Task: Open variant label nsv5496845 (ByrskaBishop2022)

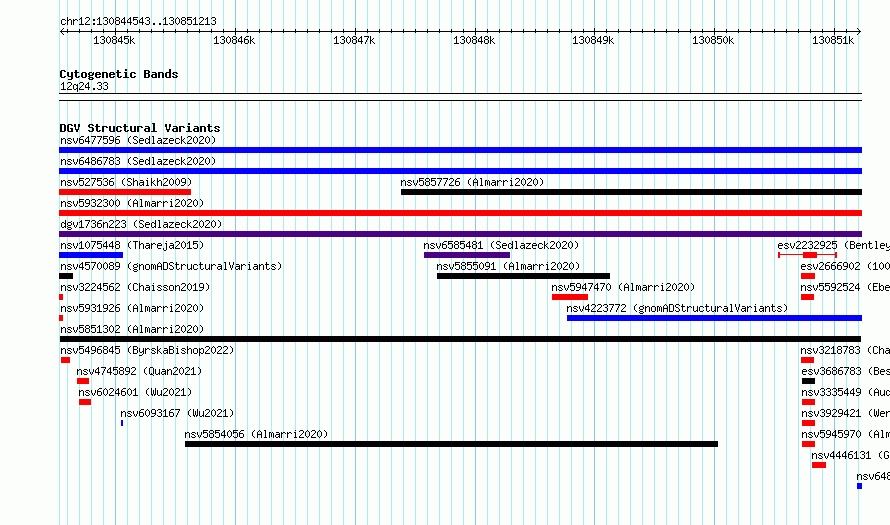Action: (147, 350)
